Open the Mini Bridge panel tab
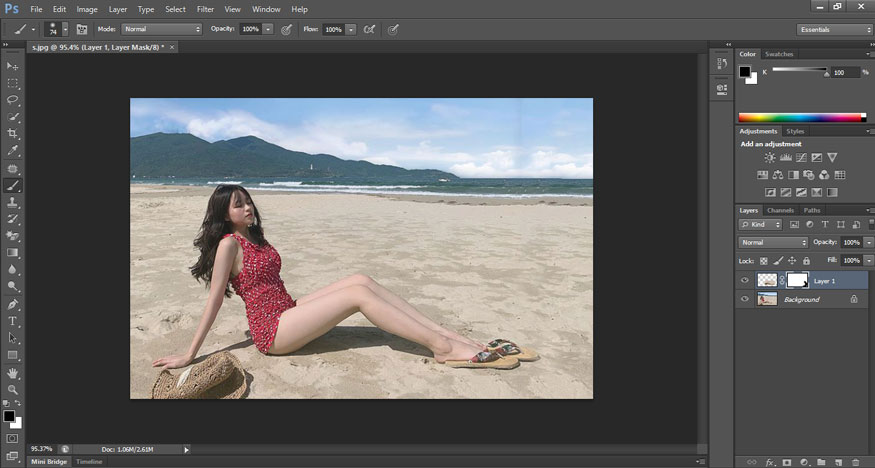Viewport: 875px width, 468px height. 49,462
